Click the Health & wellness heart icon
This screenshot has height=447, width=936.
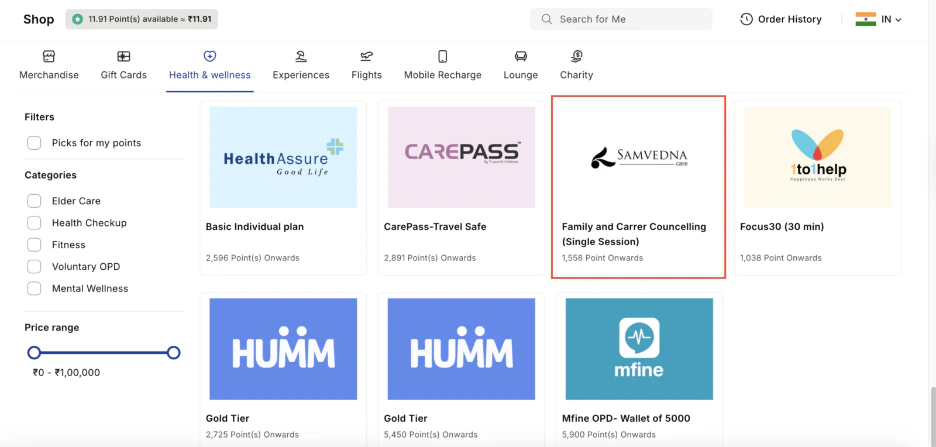[210, 56]
